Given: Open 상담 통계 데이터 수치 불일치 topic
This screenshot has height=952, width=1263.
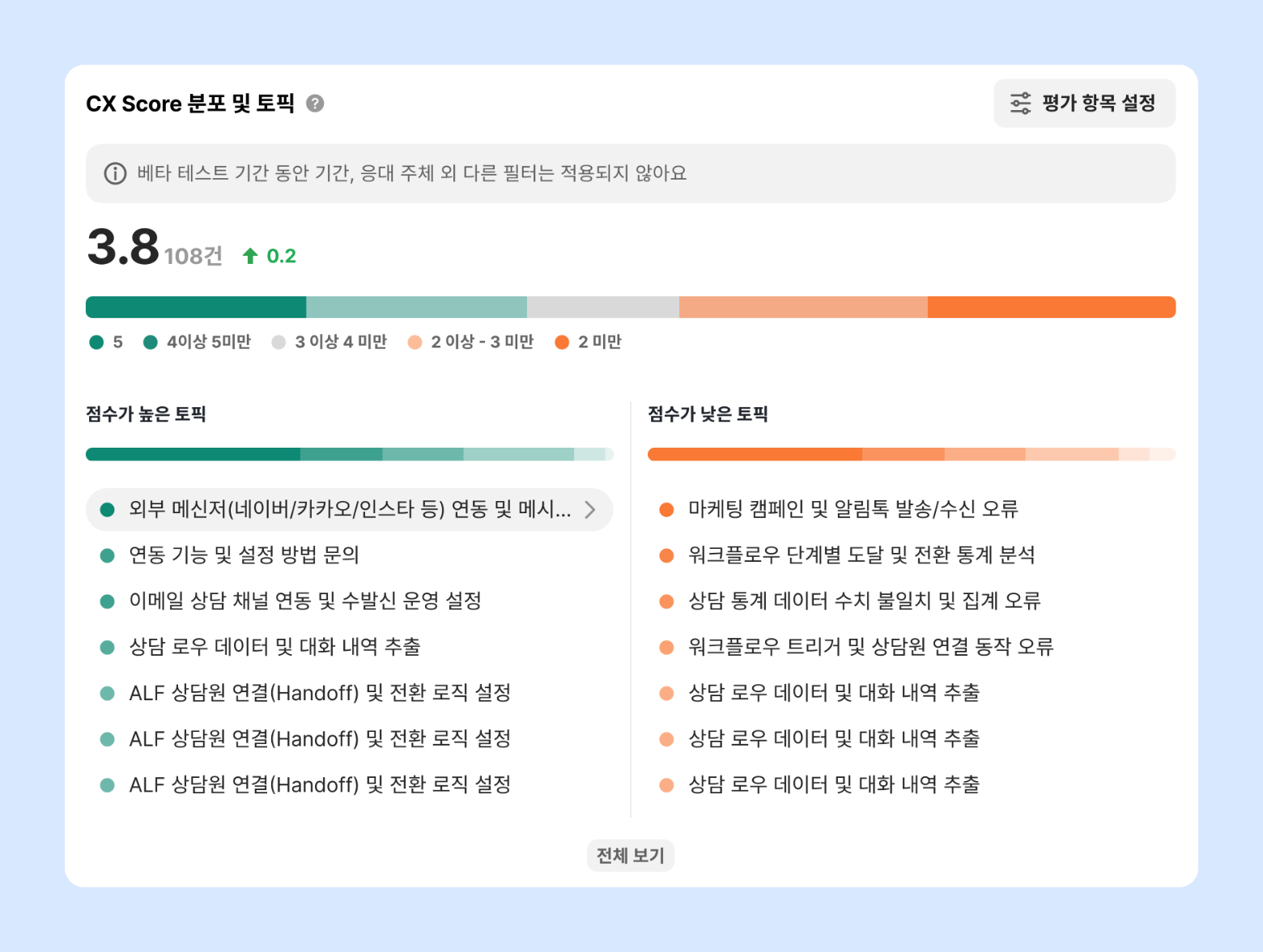Looking at the screenshot, I should (x=864, y=601).
